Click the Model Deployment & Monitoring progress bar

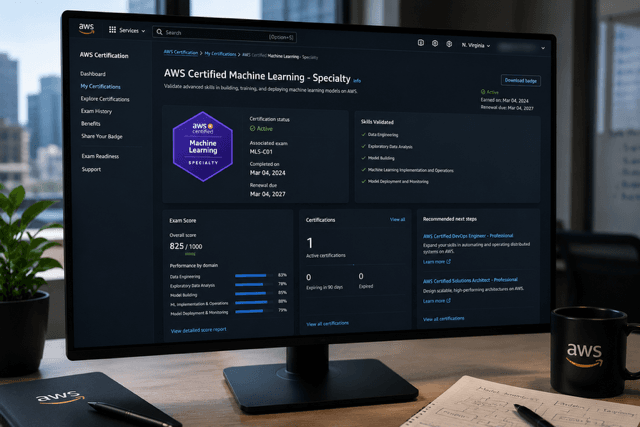[x=254, y=311]
